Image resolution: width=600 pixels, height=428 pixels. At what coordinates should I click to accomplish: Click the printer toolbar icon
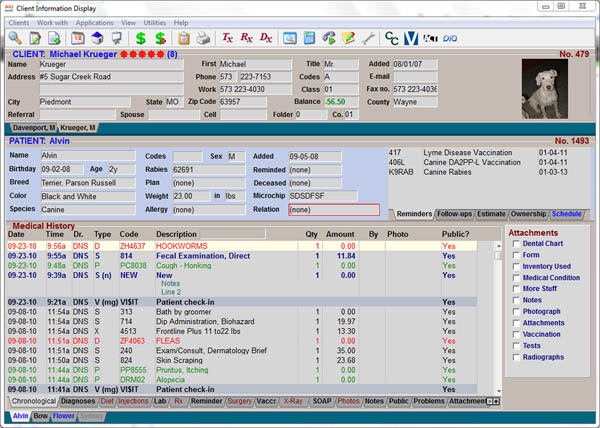point(203,38)
